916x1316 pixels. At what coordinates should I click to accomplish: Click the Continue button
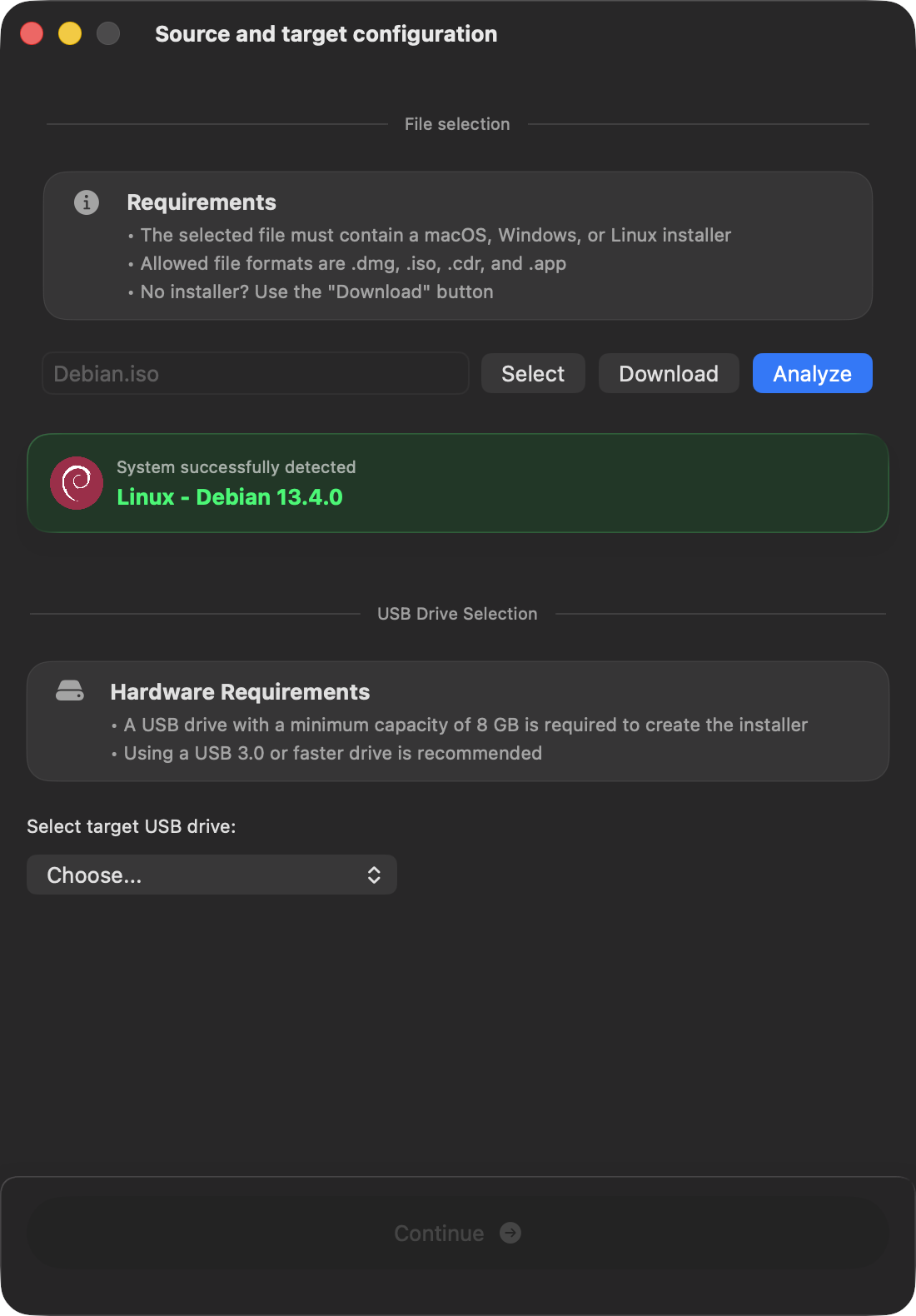(458, 1233)
